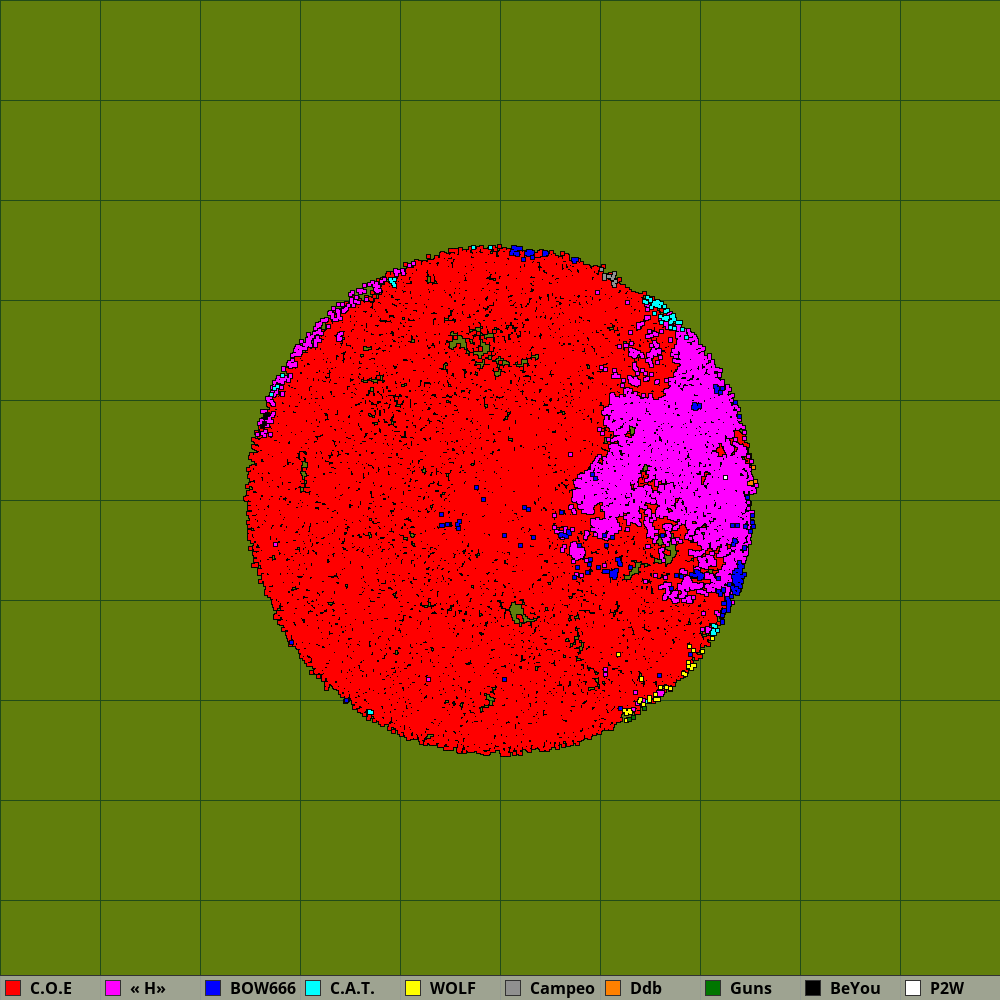Select the Guns legend label
1000x1000 pixels.
click(751, 988)
